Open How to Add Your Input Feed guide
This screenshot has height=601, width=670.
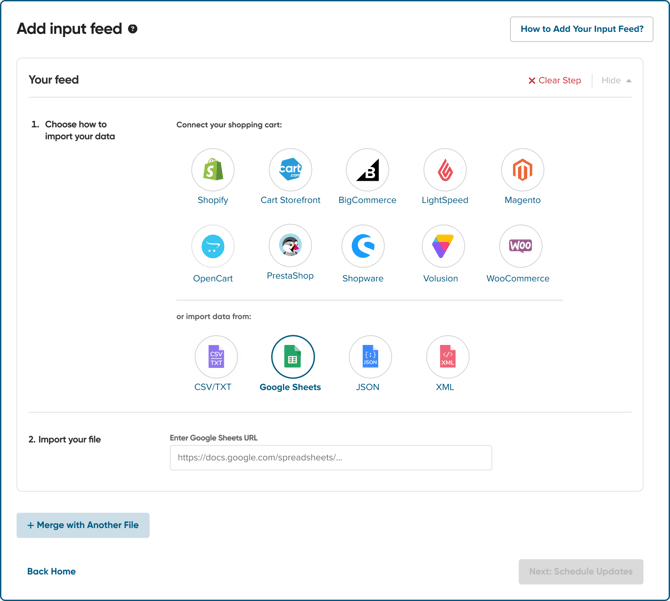582,29
